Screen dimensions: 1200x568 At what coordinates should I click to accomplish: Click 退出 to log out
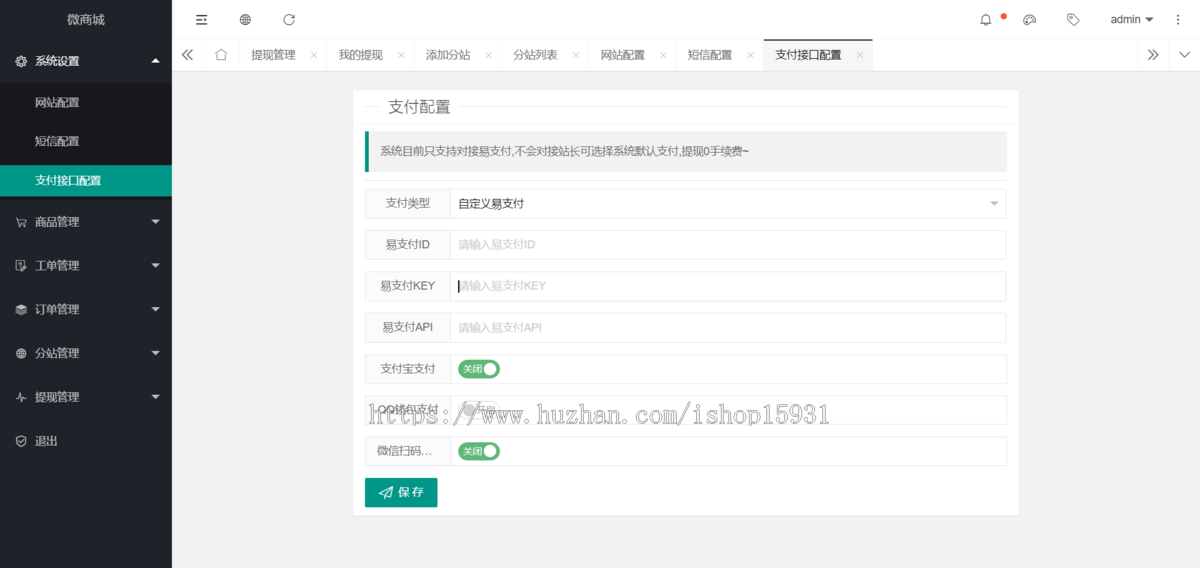(x=47, y=441)
